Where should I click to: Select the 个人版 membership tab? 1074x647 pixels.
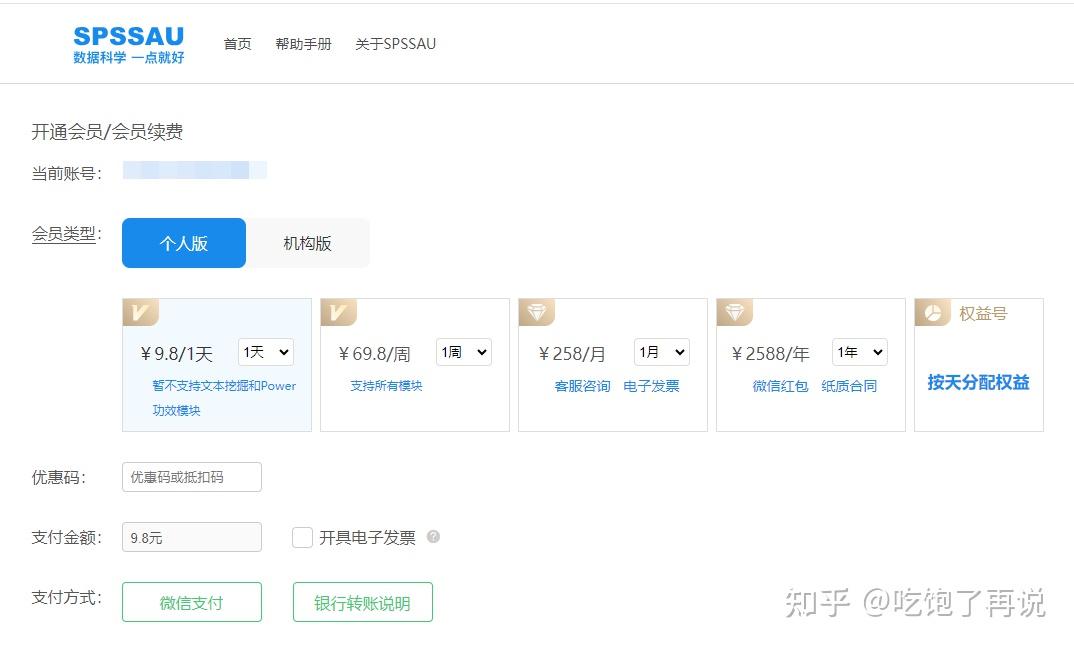tap(183, 242)
